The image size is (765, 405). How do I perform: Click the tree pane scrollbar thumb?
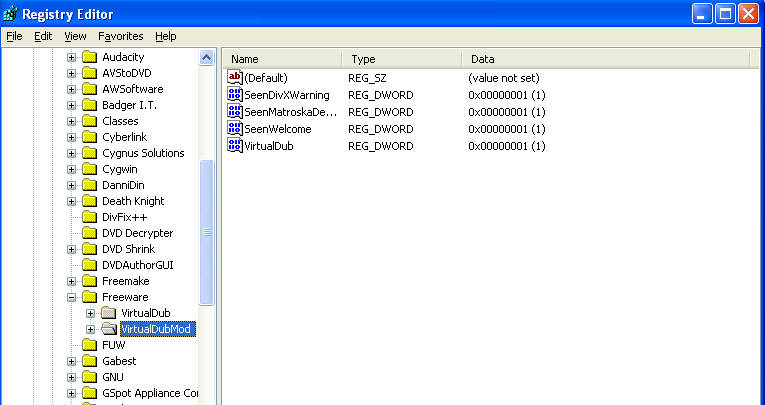[x=206, y=232]
